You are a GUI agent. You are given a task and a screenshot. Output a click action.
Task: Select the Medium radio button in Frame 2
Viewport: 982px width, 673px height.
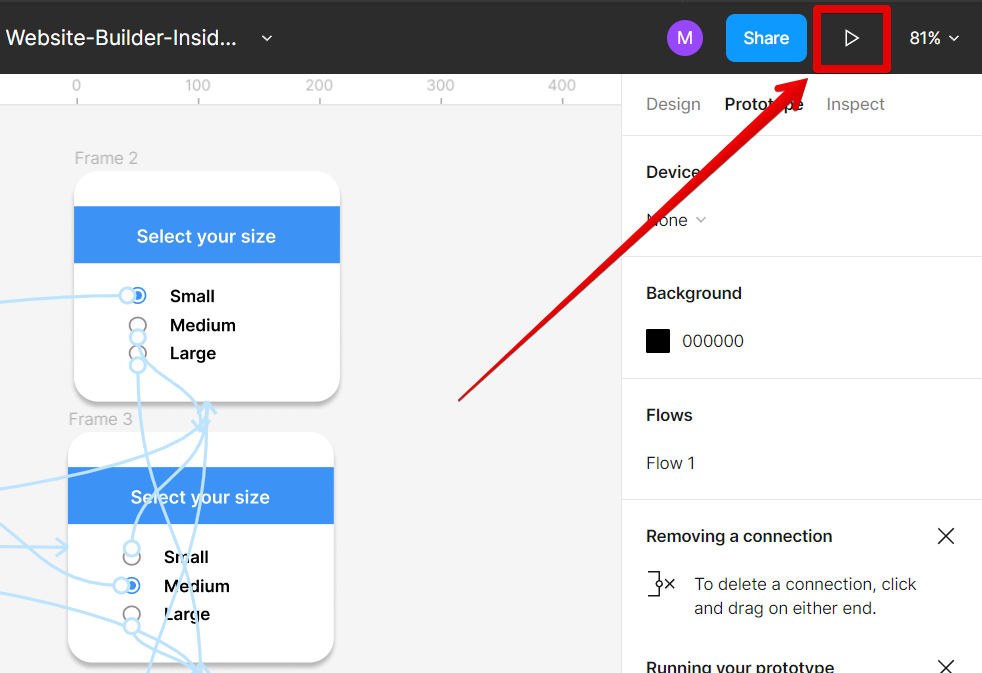tap(138, 325)
